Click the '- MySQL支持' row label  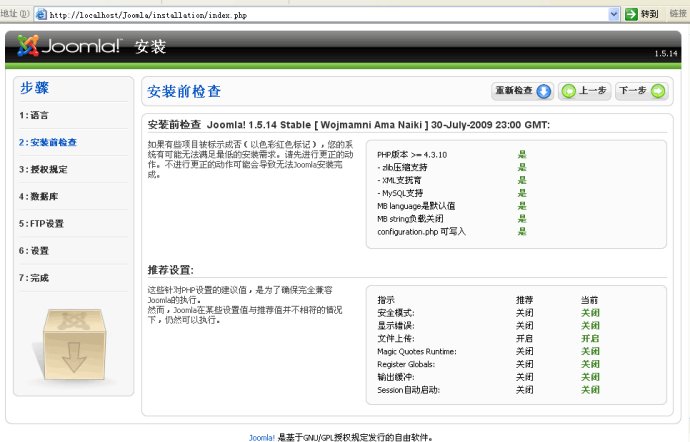(x=400, y=193)
